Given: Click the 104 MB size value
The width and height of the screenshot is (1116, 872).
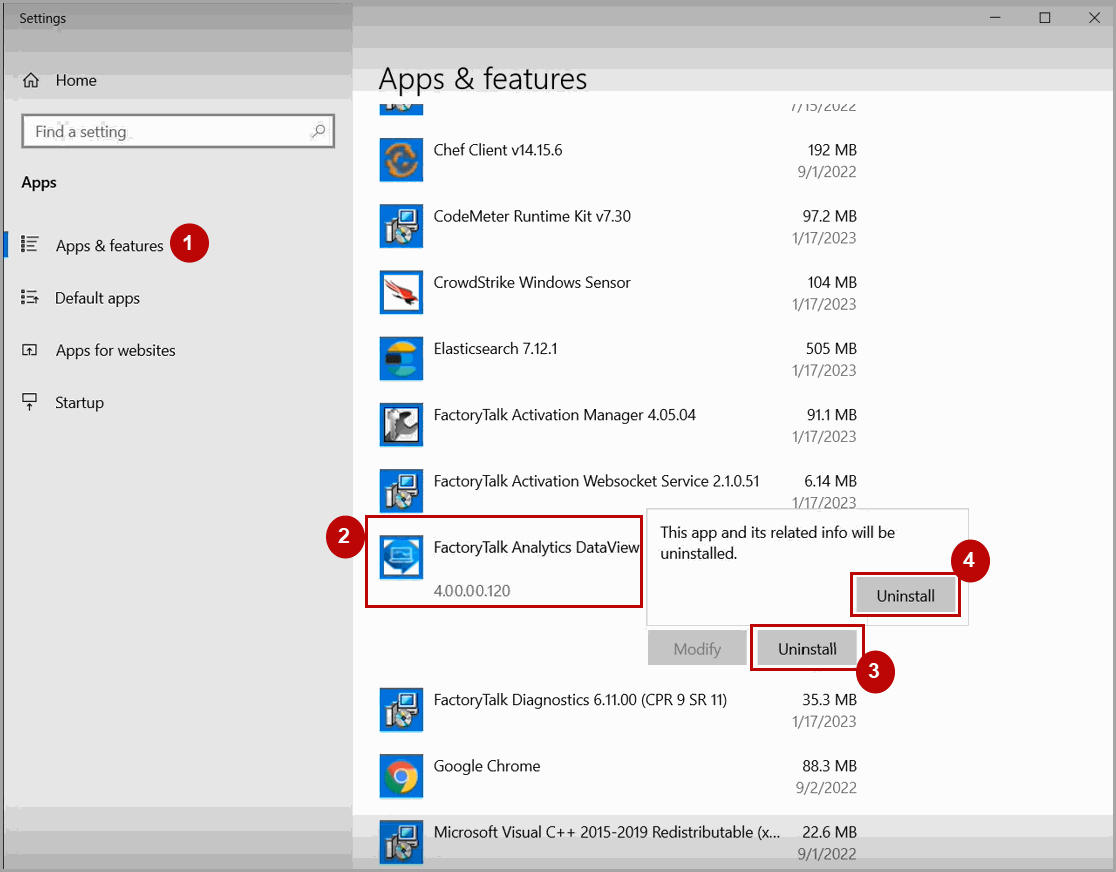Looking at the screenshot, I should 832,283.
